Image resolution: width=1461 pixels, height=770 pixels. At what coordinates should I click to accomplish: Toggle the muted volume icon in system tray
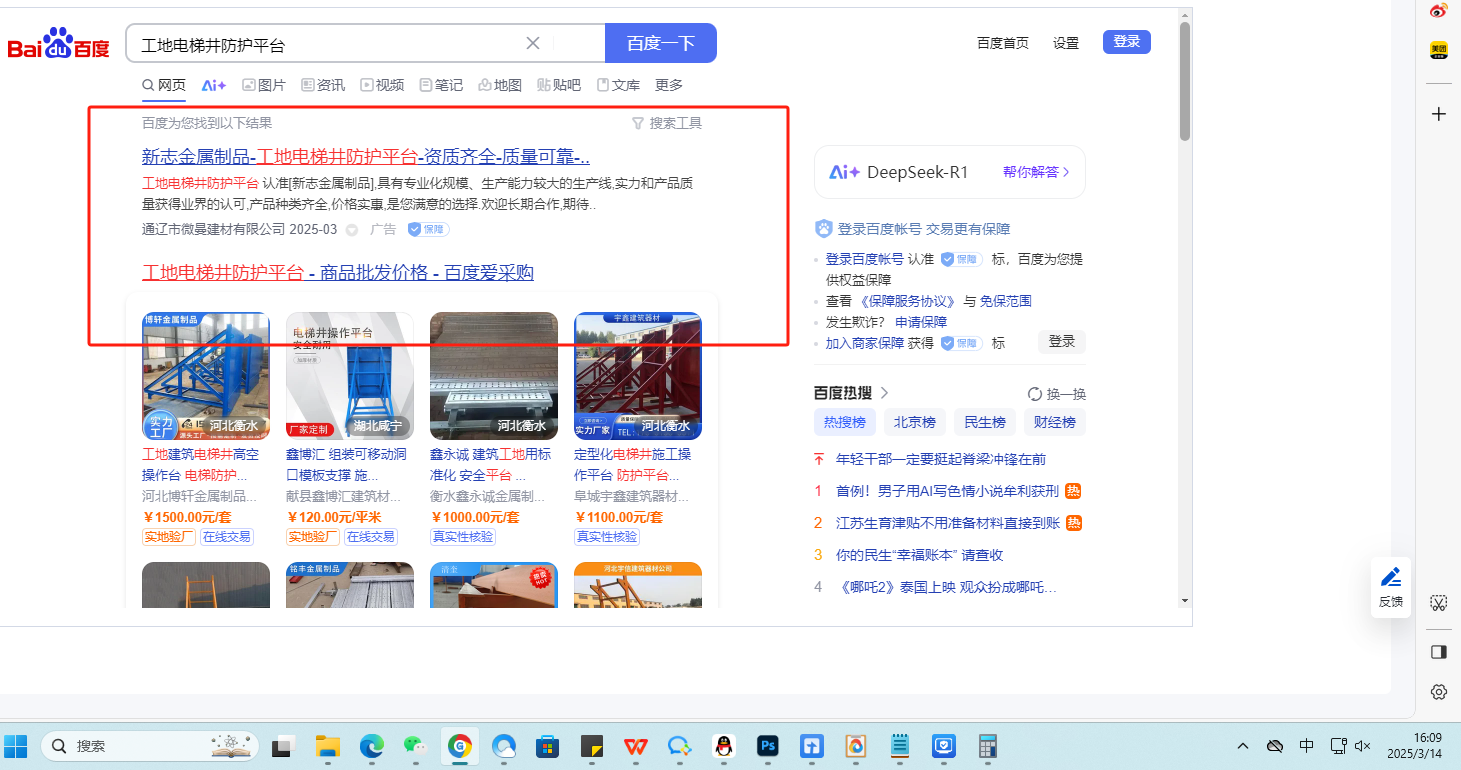pyautogui.click(x=1362, y=746)
